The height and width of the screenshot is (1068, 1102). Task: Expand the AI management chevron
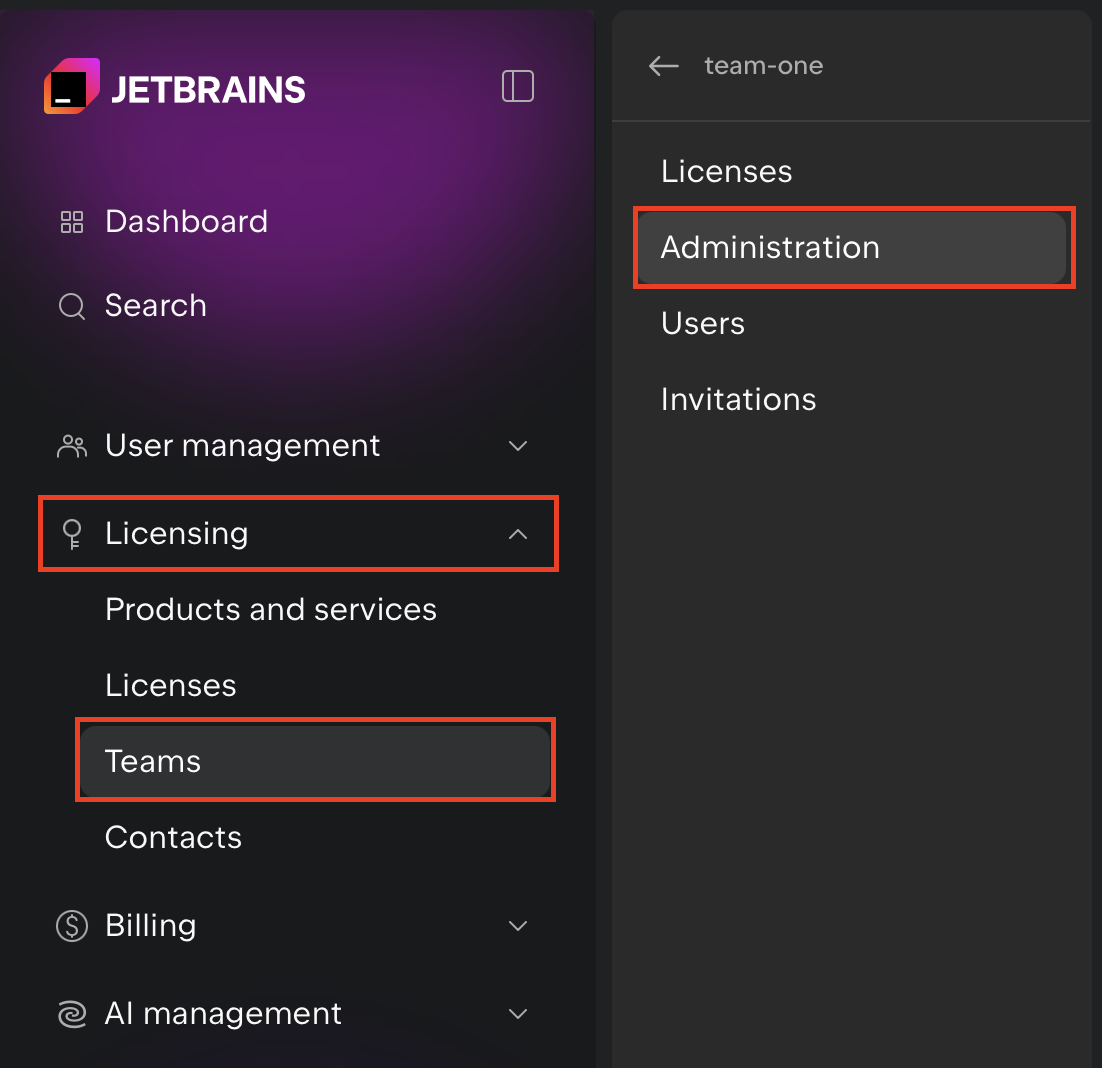517,1014
